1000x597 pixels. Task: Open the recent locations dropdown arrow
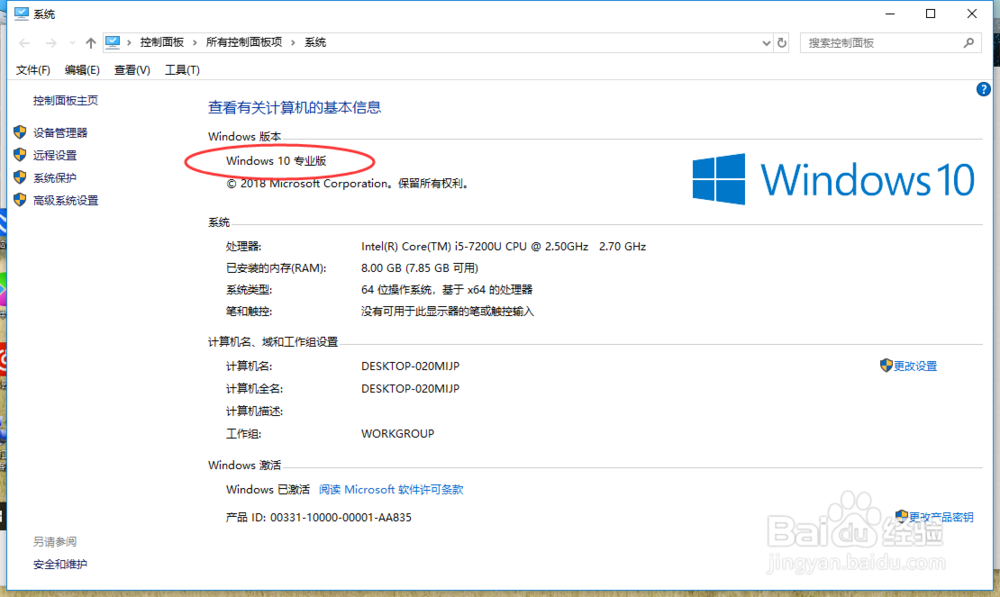pyautogui.click(x=72, y=43)
